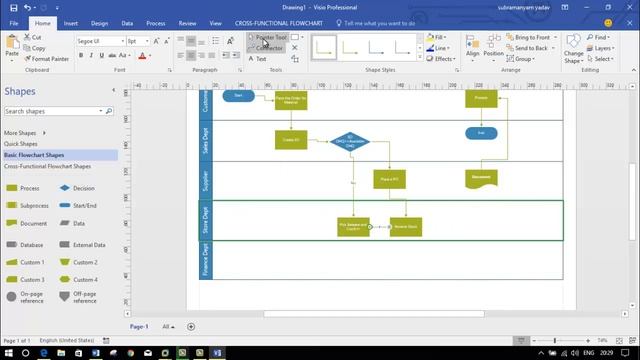Open the font name dropdown

pyautogui.click(x=122, y=41)
